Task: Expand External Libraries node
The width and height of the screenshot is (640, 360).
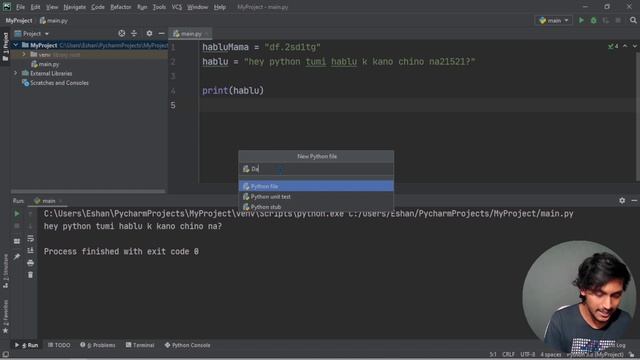Action: [16, 73]
